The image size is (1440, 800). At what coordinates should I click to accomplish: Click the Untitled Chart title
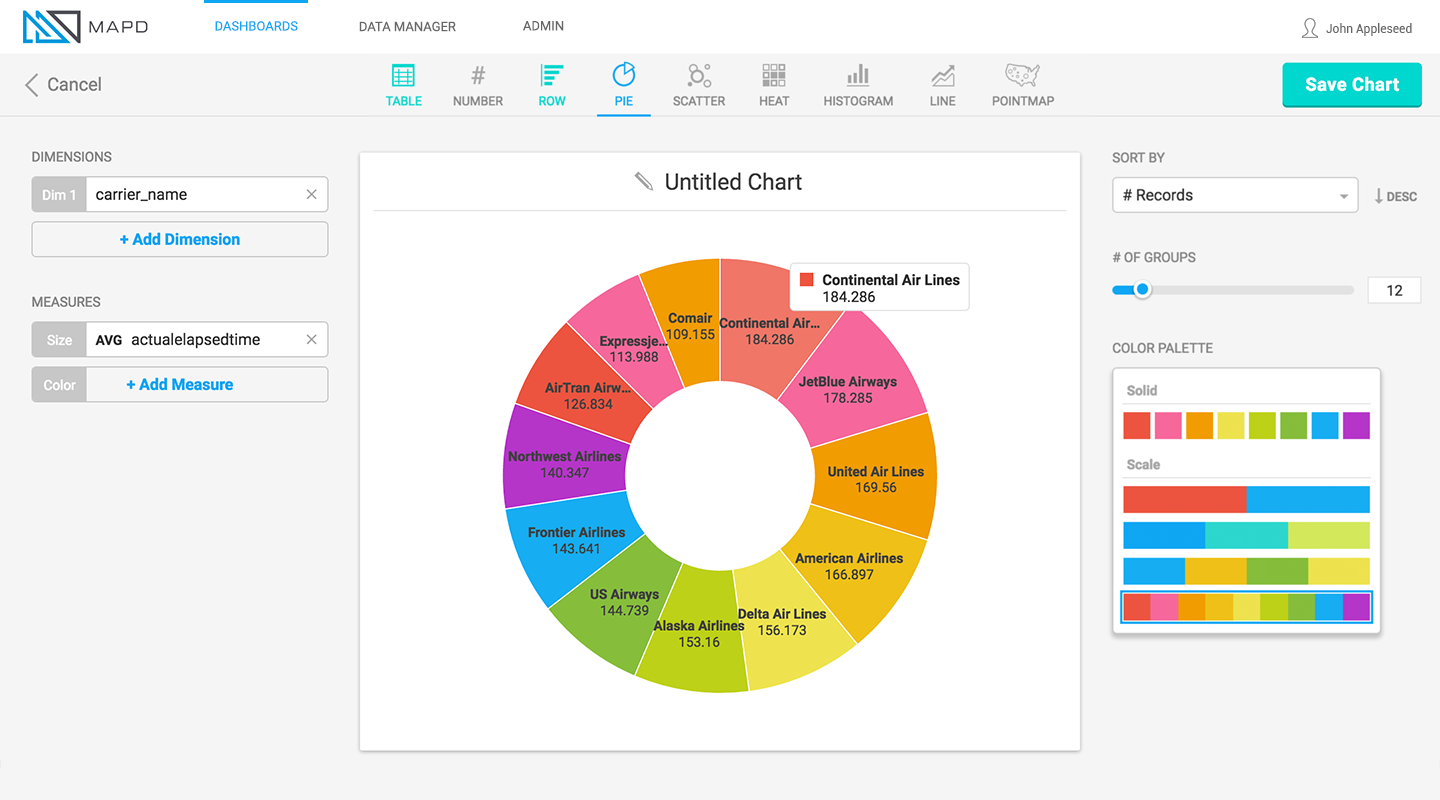[x=733, y=182]
